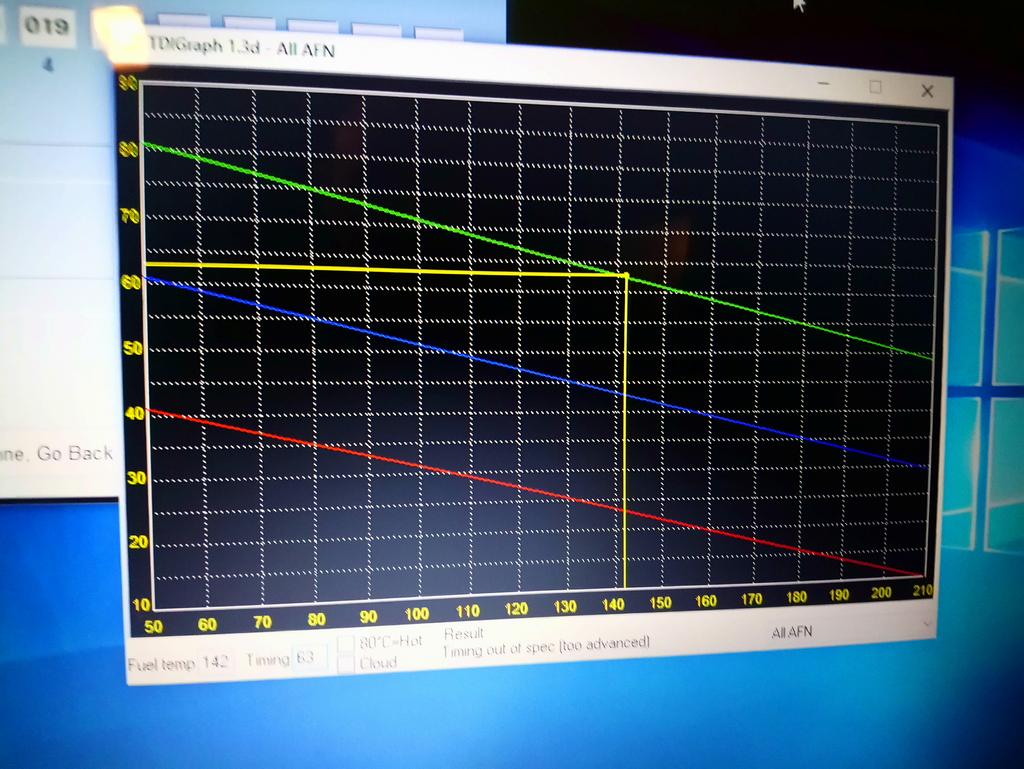Click the dropdown arrow beside All AFN
The width and height of the screenshot is (1024, 769).
[x=926, y=625]
